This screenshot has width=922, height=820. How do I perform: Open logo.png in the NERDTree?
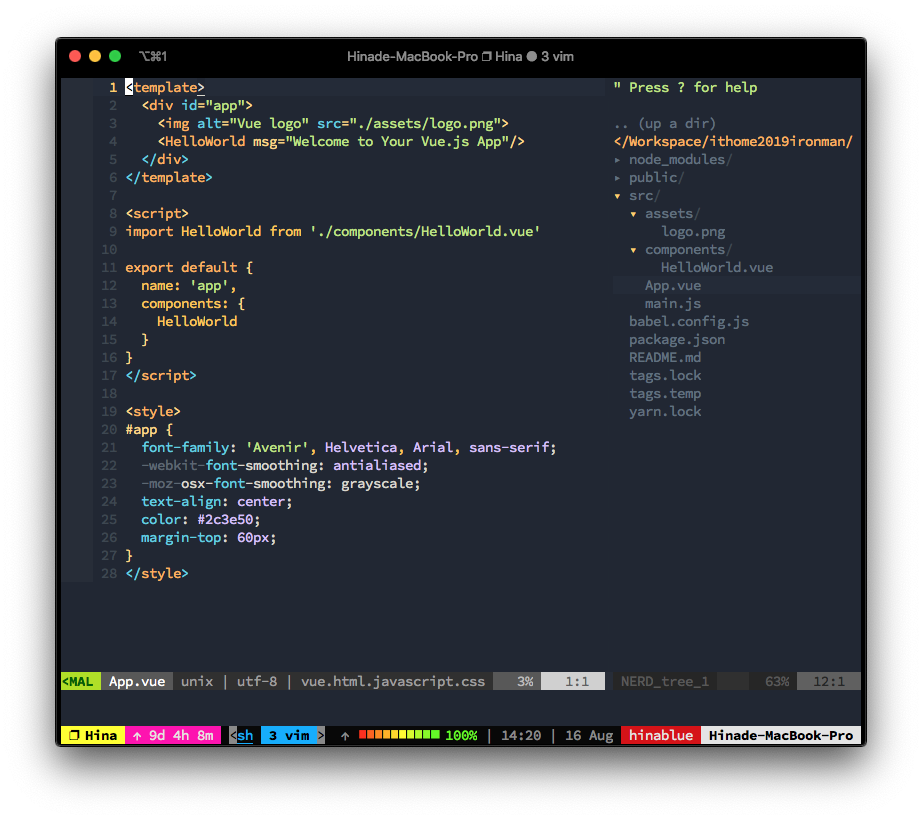coord(693,232)
